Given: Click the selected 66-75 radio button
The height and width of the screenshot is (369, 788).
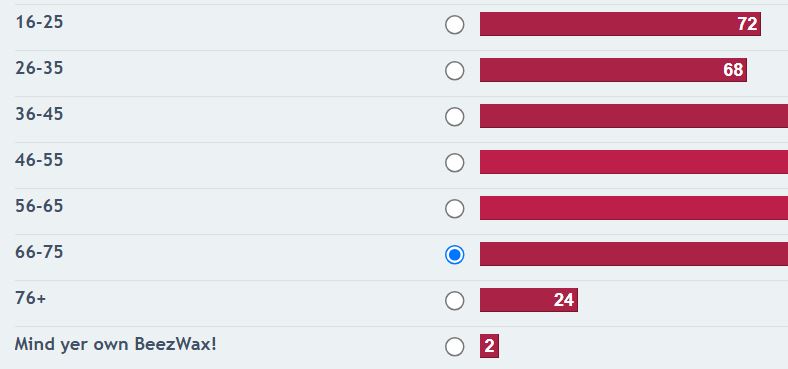Looking at the screenshot, I should pos(454,254).
